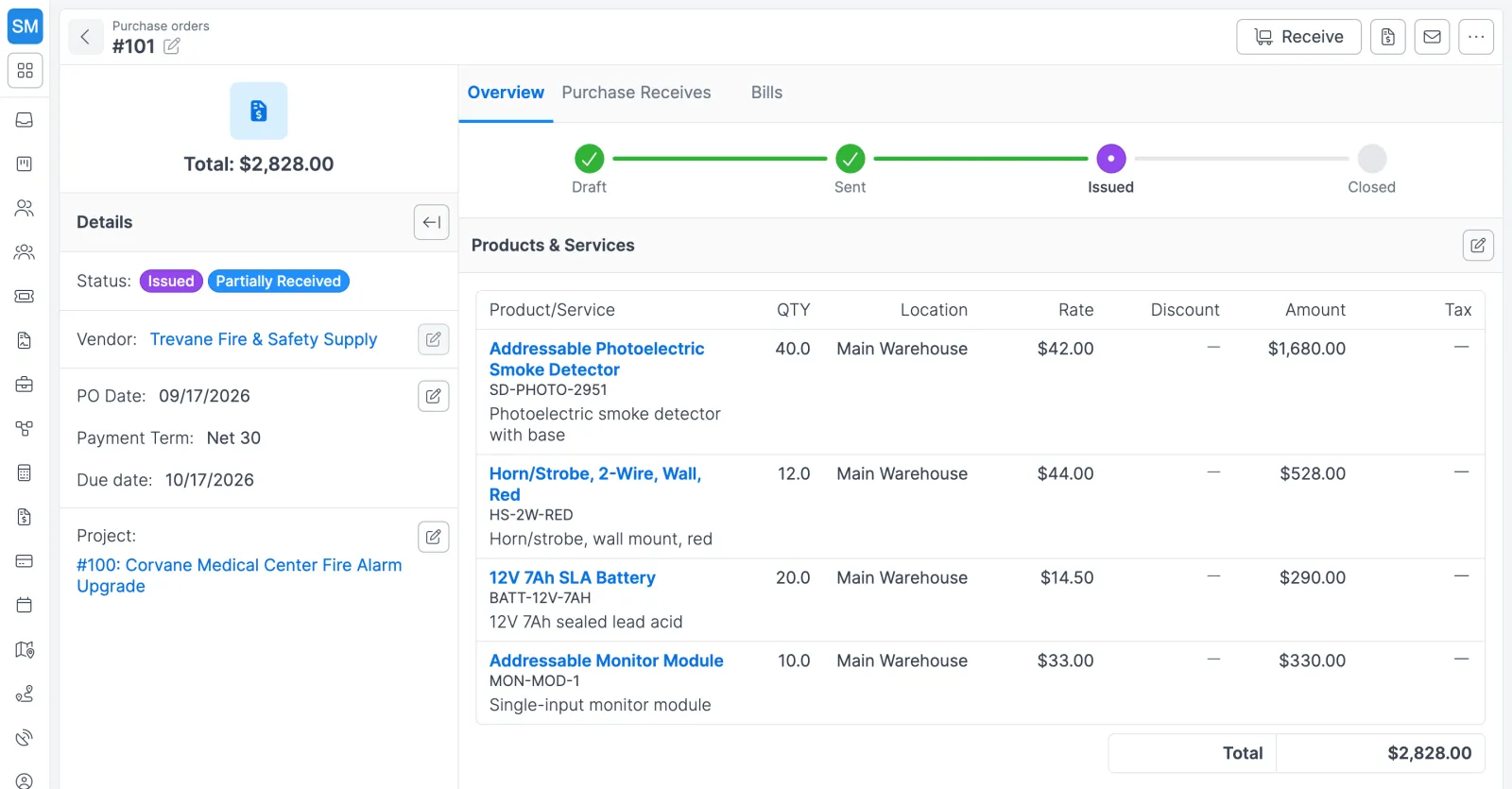Open the calculator icon in sidebar
Image resolution: width=1512 pixels, height=789 pixels.
tap(25, 472)
